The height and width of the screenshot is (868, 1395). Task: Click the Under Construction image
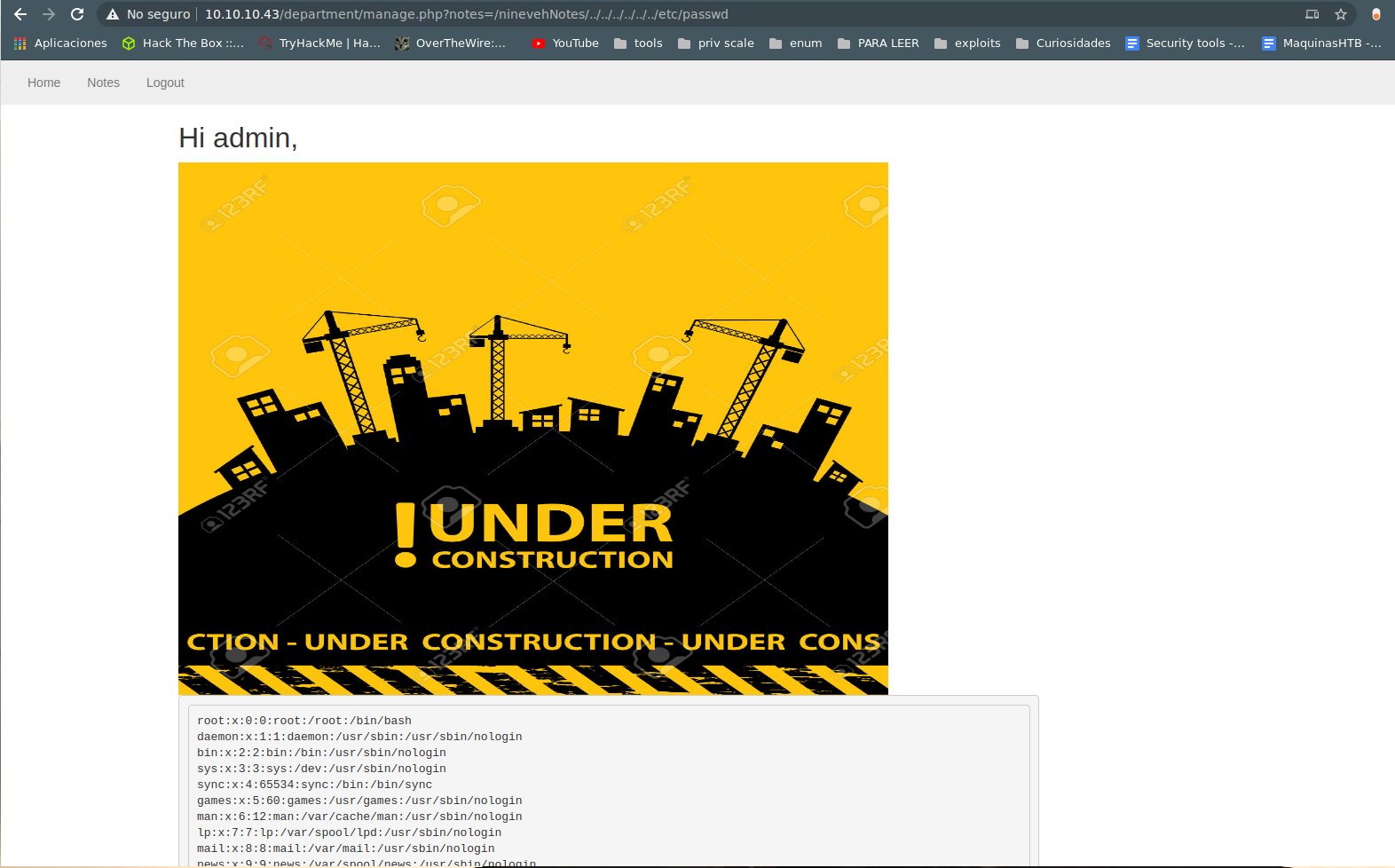[x=533, y=429]
